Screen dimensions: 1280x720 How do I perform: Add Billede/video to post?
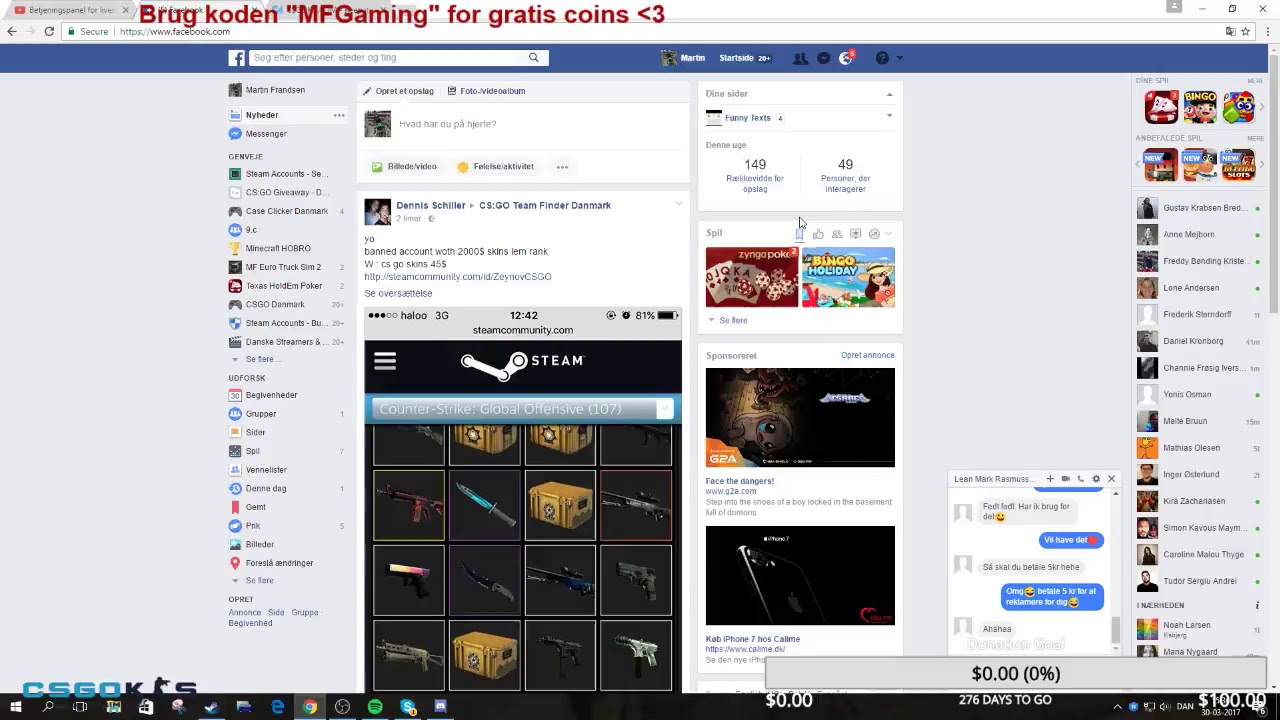[404, 167]
